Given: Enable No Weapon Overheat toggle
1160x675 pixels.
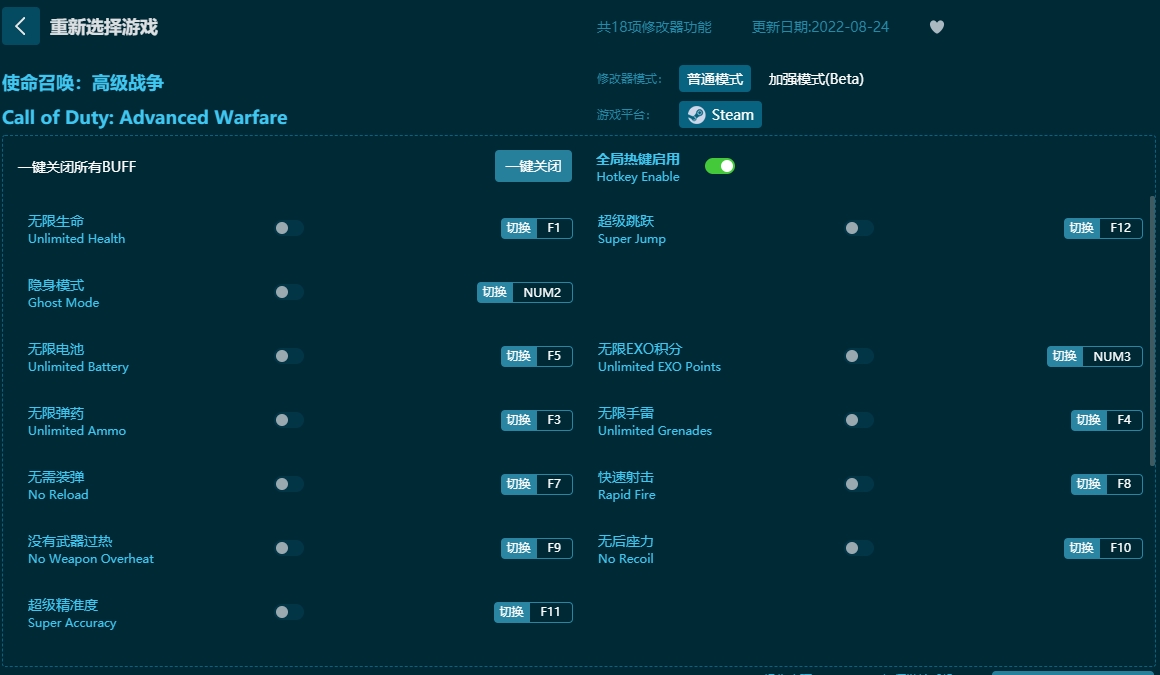Looking at the screenshot, I should point(289,548).
